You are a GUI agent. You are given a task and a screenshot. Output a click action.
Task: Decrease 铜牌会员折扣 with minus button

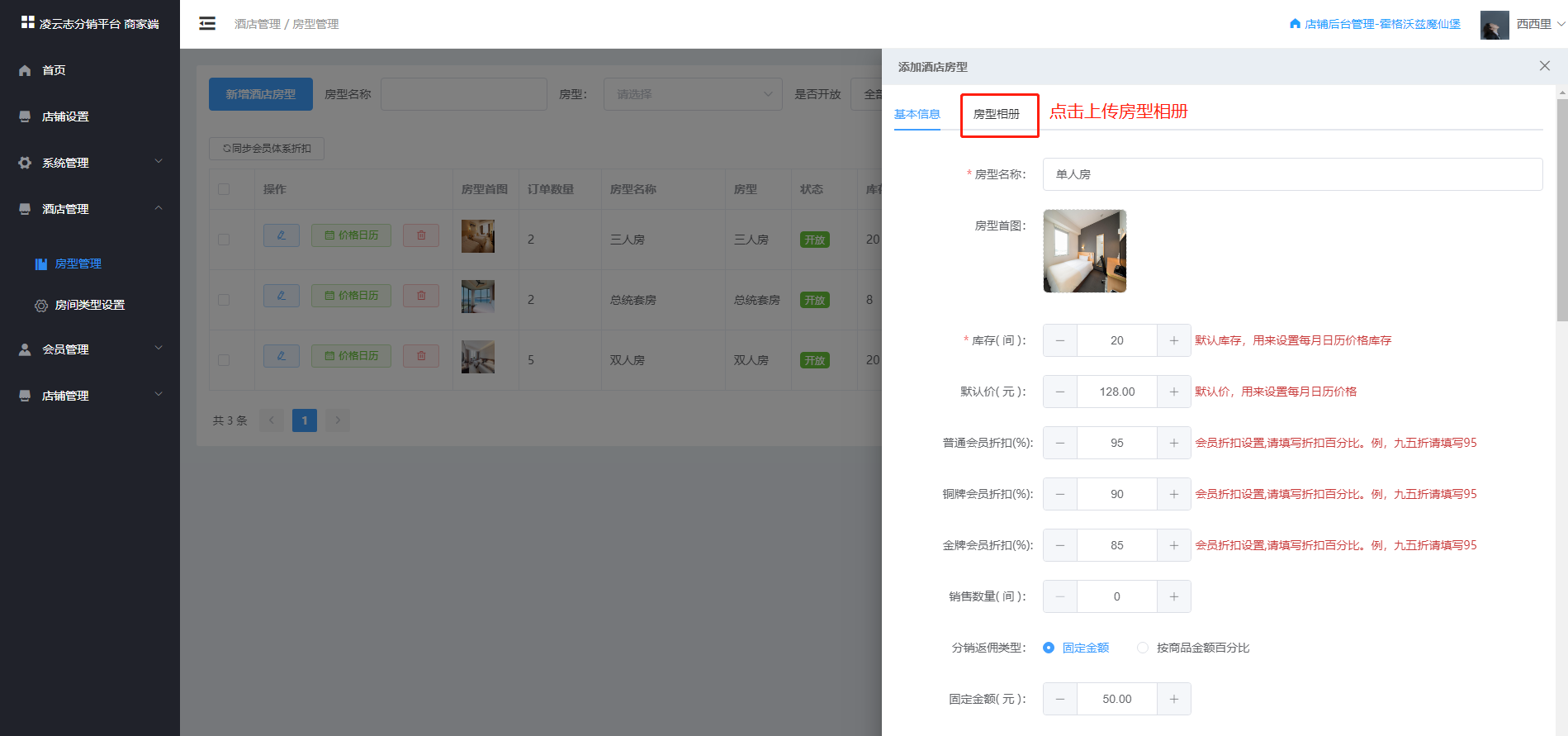1060,494
